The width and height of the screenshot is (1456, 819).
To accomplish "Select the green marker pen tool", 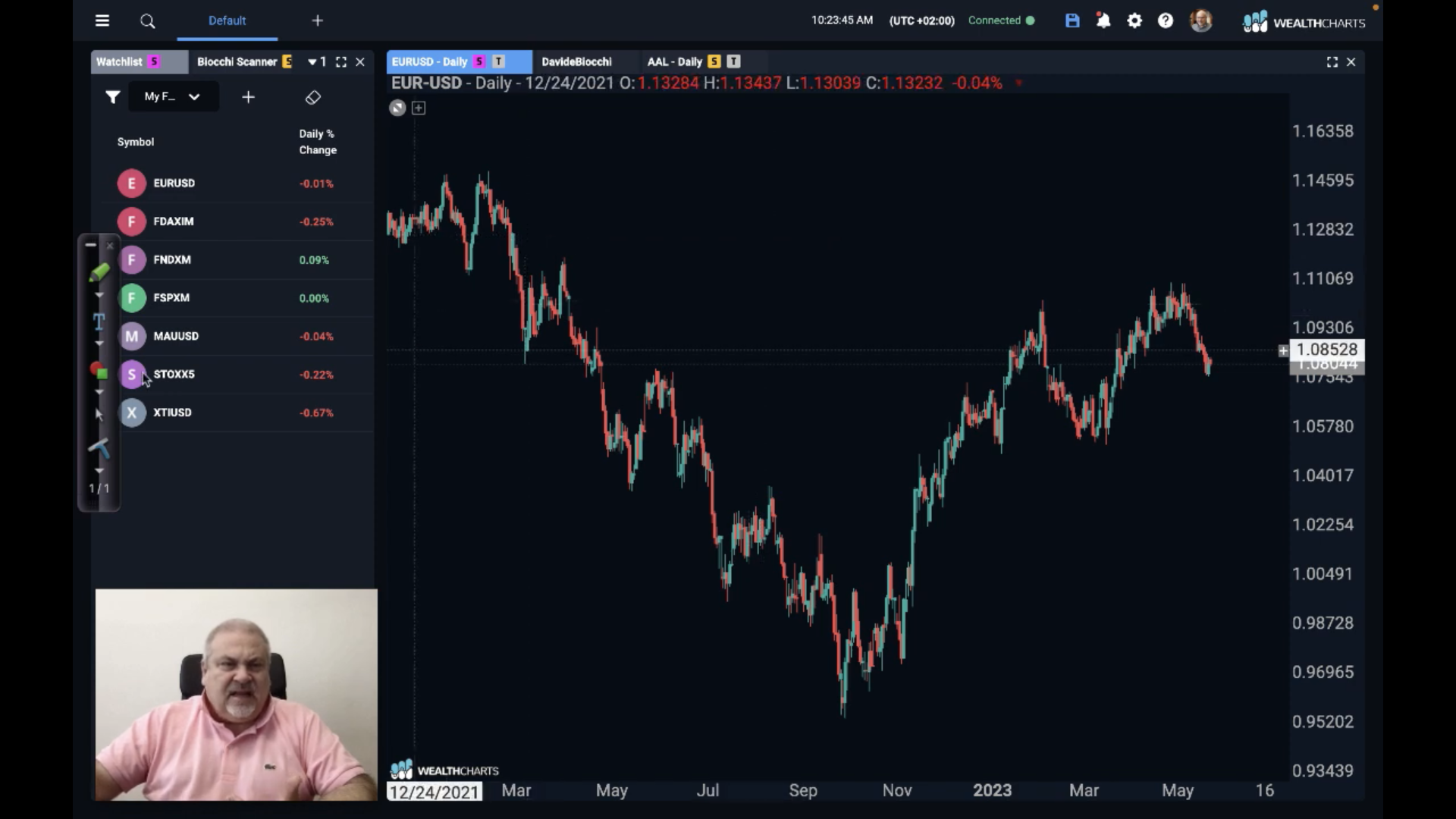I will tap(99, 272).
